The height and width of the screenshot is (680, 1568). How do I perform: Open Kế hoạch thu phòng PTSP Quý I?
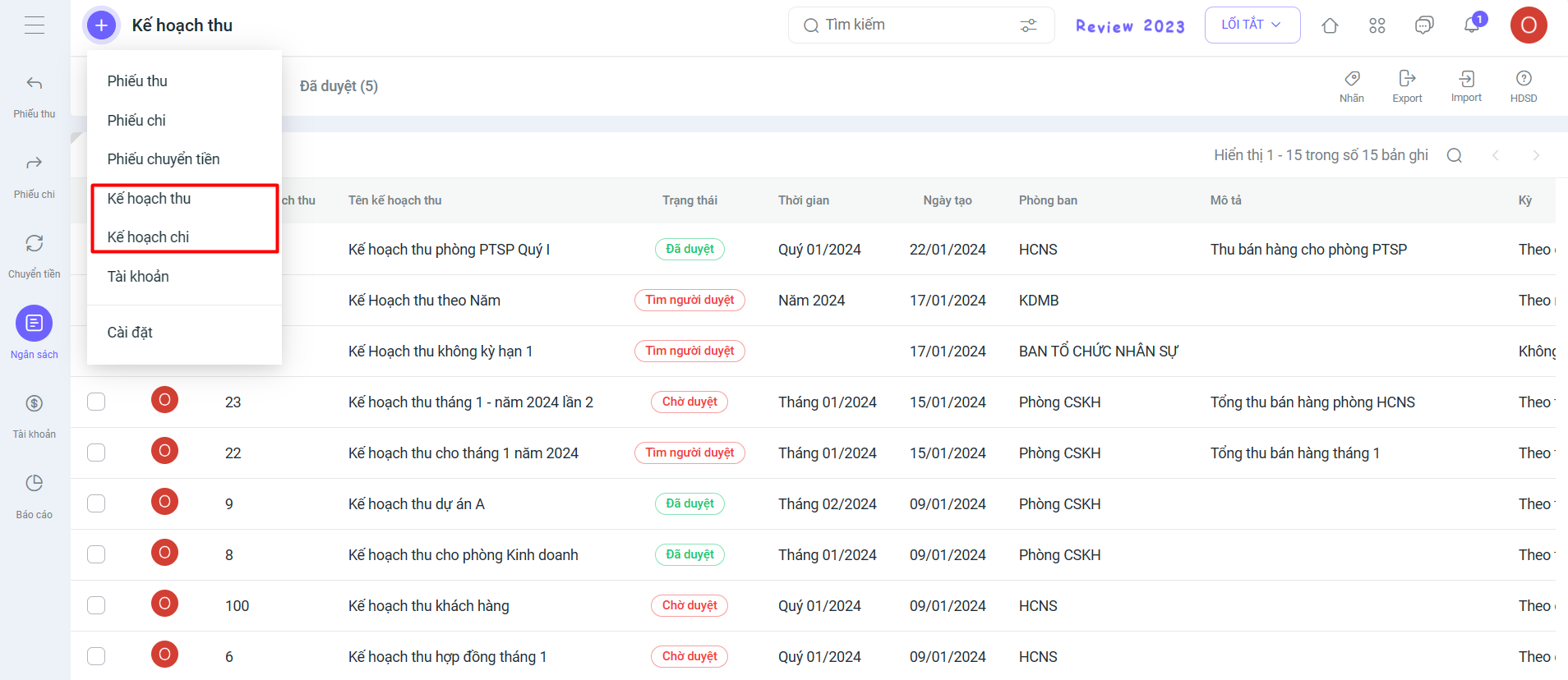[449, 250]
